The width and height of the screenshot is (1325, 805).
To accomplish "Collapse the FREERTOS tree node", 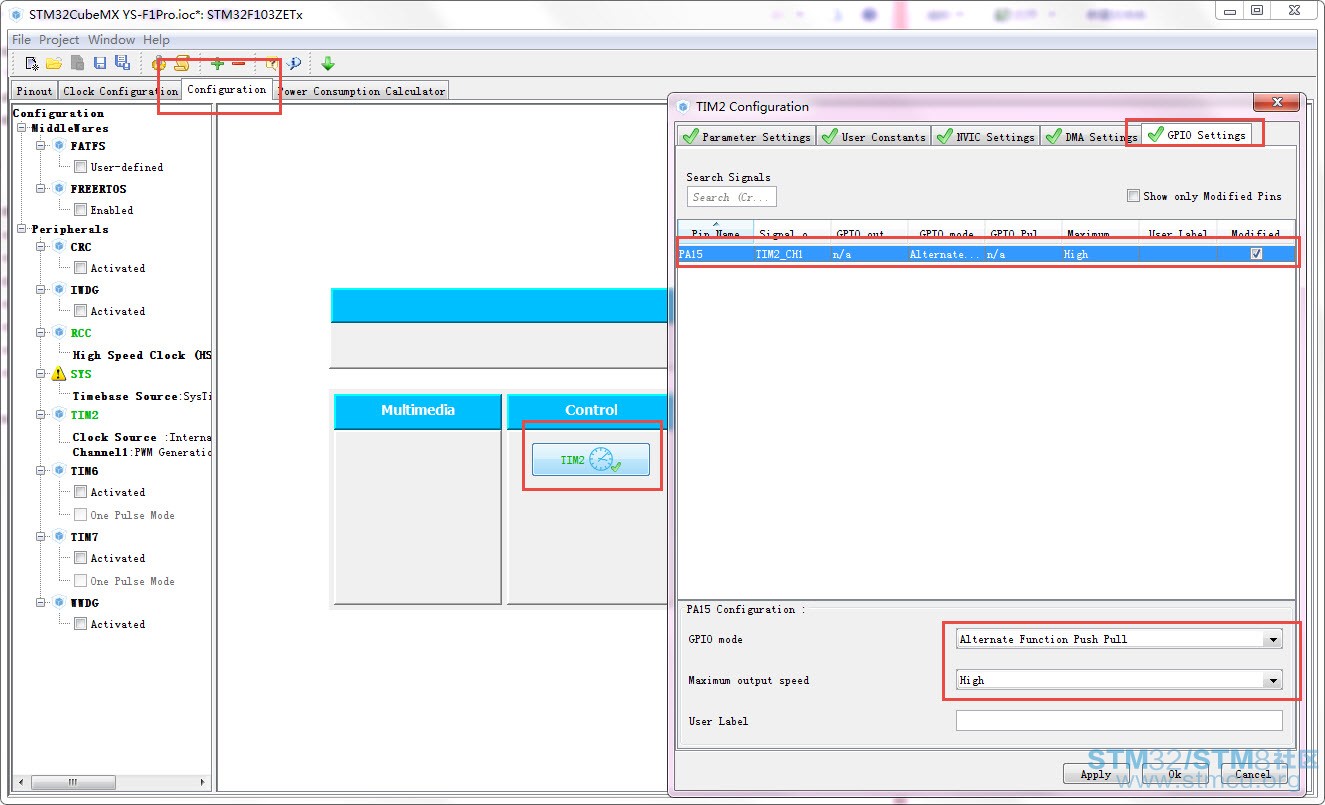I will 42,189.
